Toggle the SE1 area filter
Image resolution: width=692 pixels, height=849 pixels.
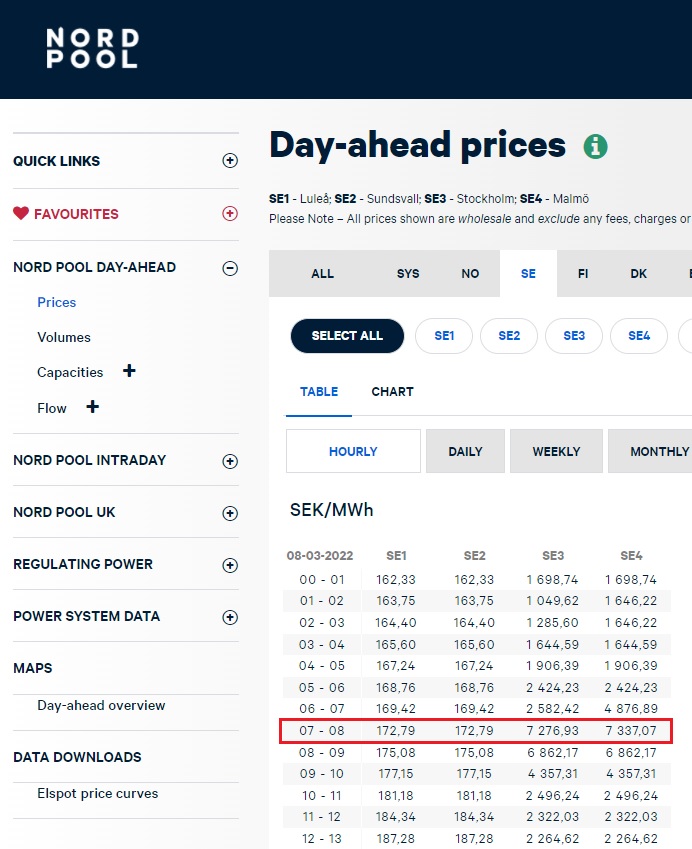click(x=444, y=336)
